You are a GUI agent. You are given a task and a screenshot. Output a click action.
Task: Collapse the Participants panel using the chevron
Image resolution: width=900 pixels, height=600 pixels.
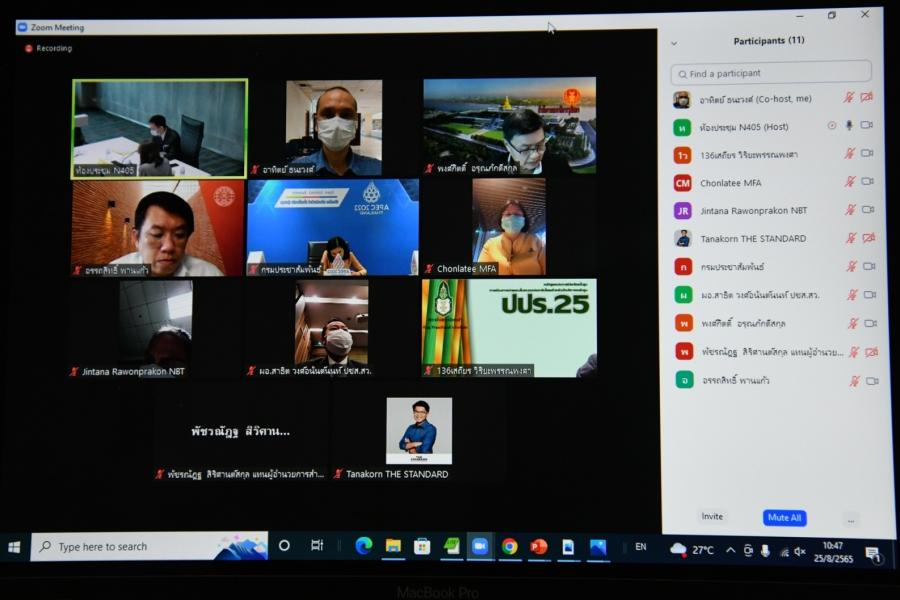(x=674, y=43)
